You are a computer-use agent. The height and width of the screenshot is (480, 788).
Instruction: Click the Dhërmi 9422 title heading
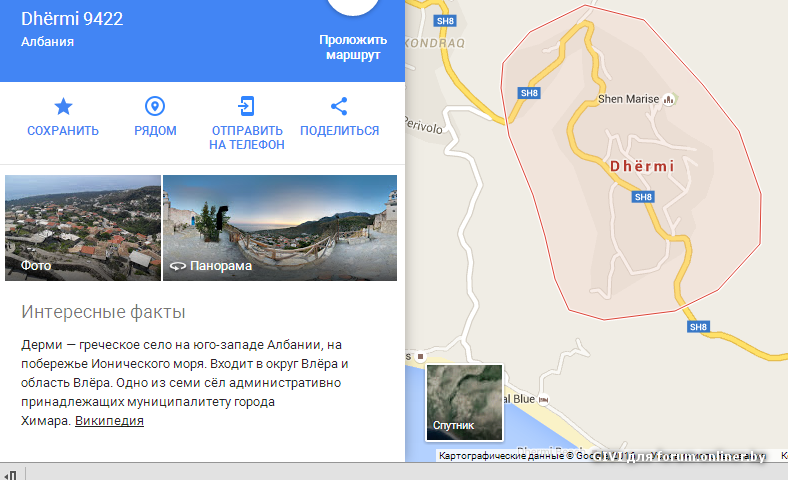click(x=72, y=19)
